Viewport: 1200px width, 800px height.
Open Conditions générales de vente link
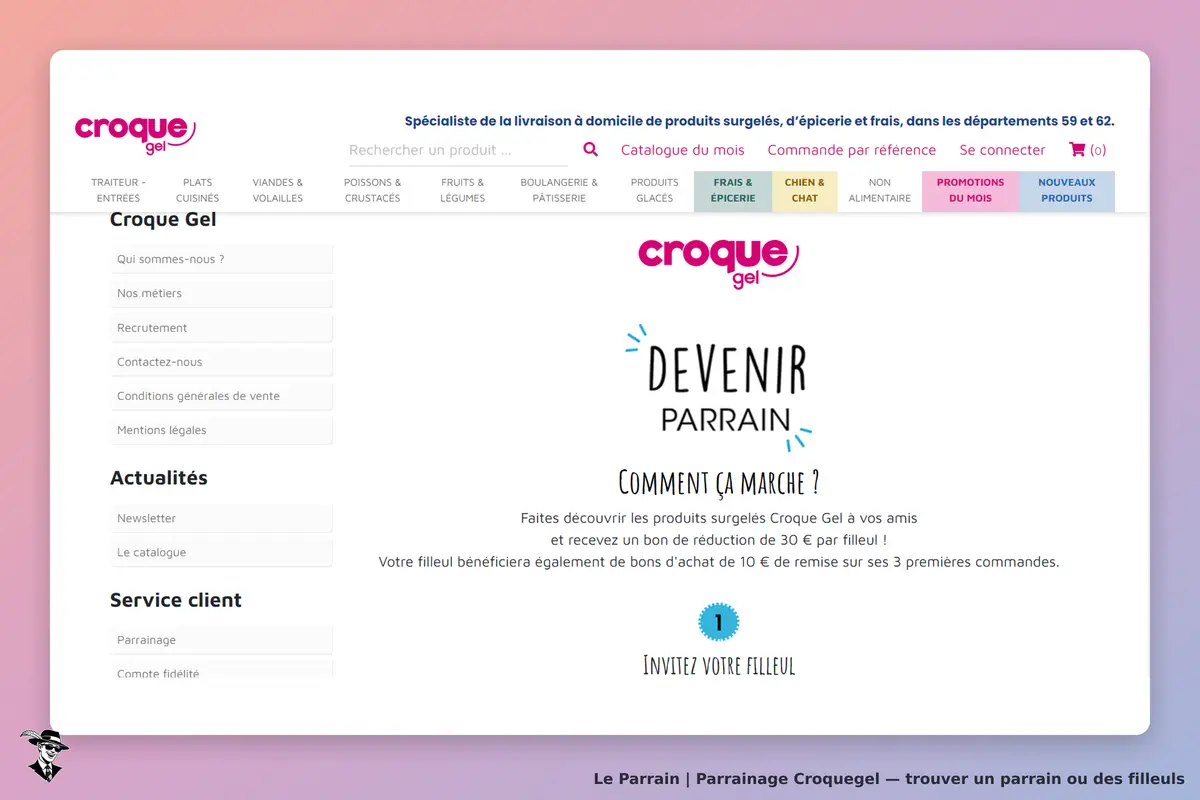coord(221,396)
